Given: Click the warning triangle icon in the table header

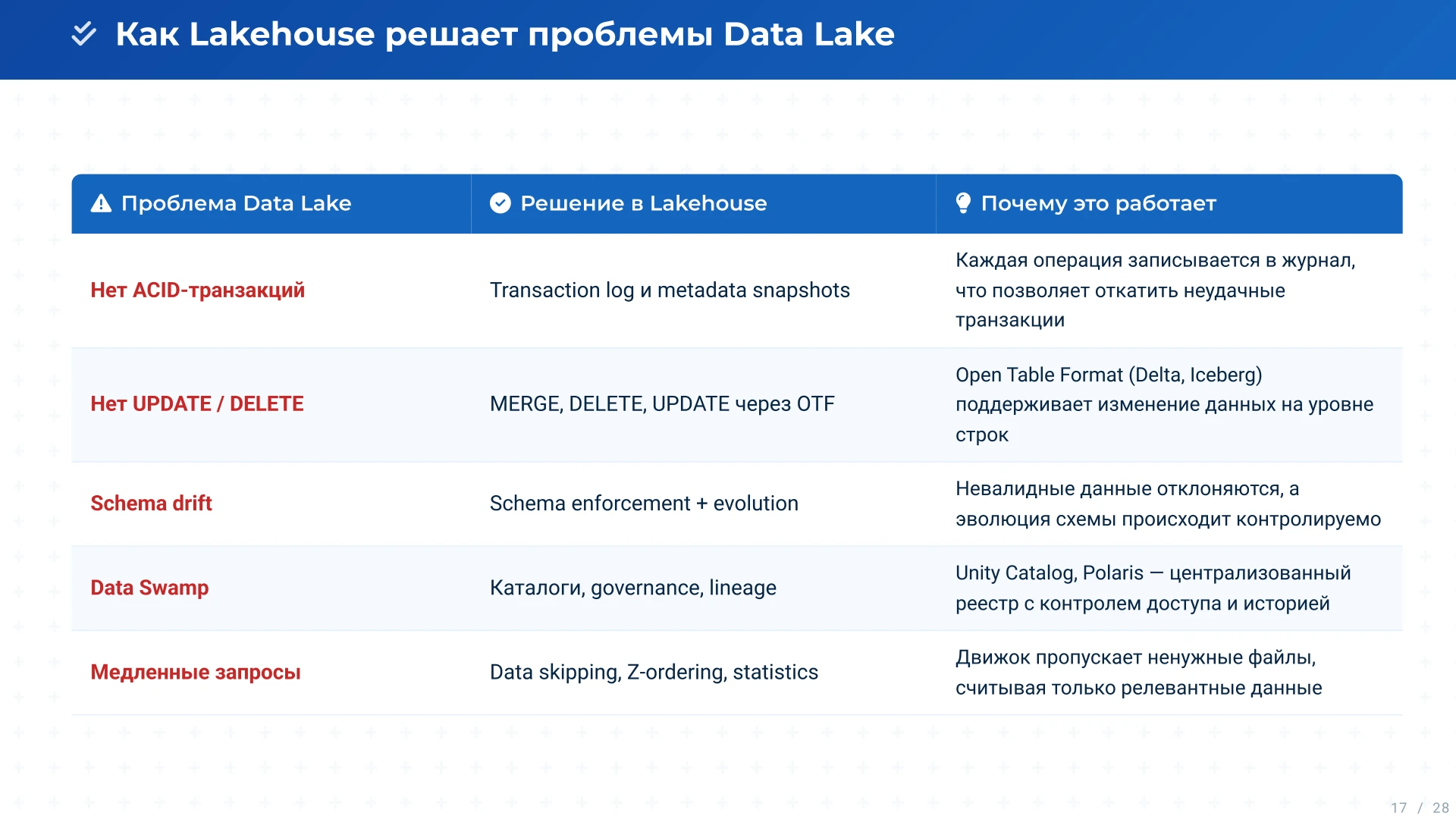Looking at the screenshot, I should coord(101,203).
